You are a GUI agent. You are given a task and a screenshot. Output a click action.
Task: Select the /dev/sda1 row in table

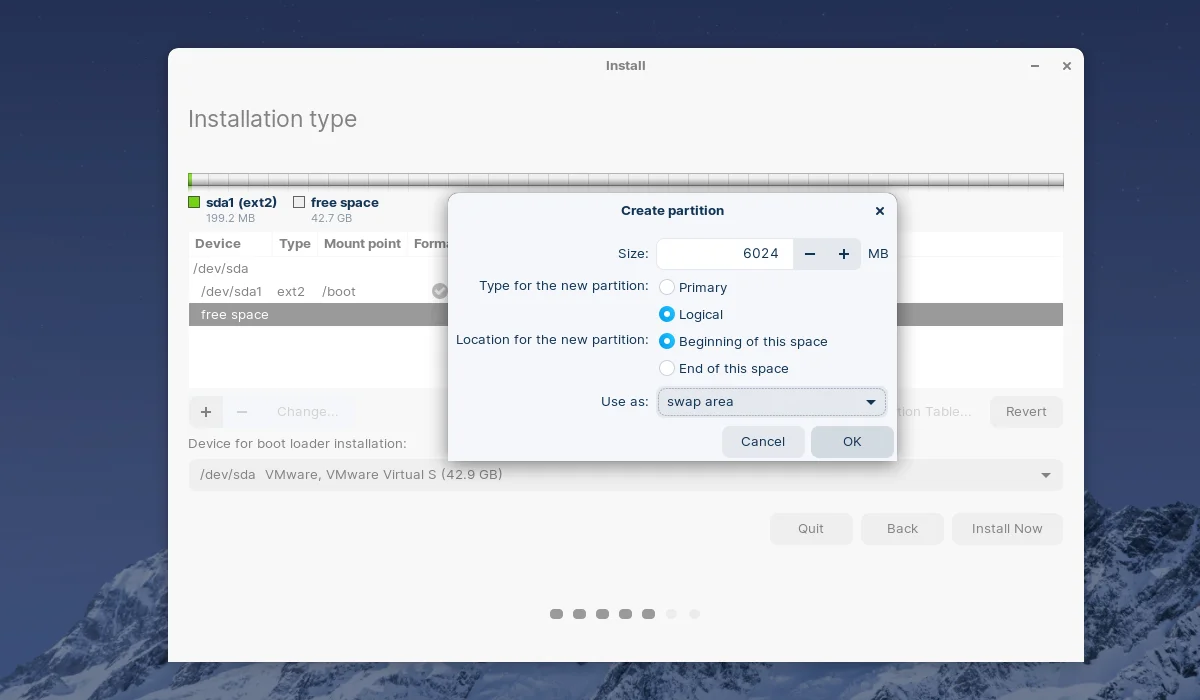300,292
